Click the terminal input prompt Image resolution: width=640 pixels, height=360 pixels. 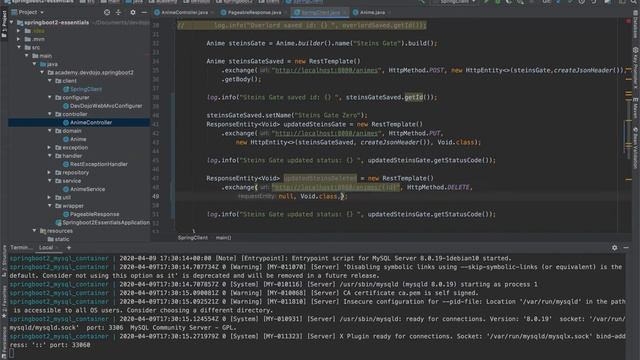pyautogui.click(x=12, y=353)
